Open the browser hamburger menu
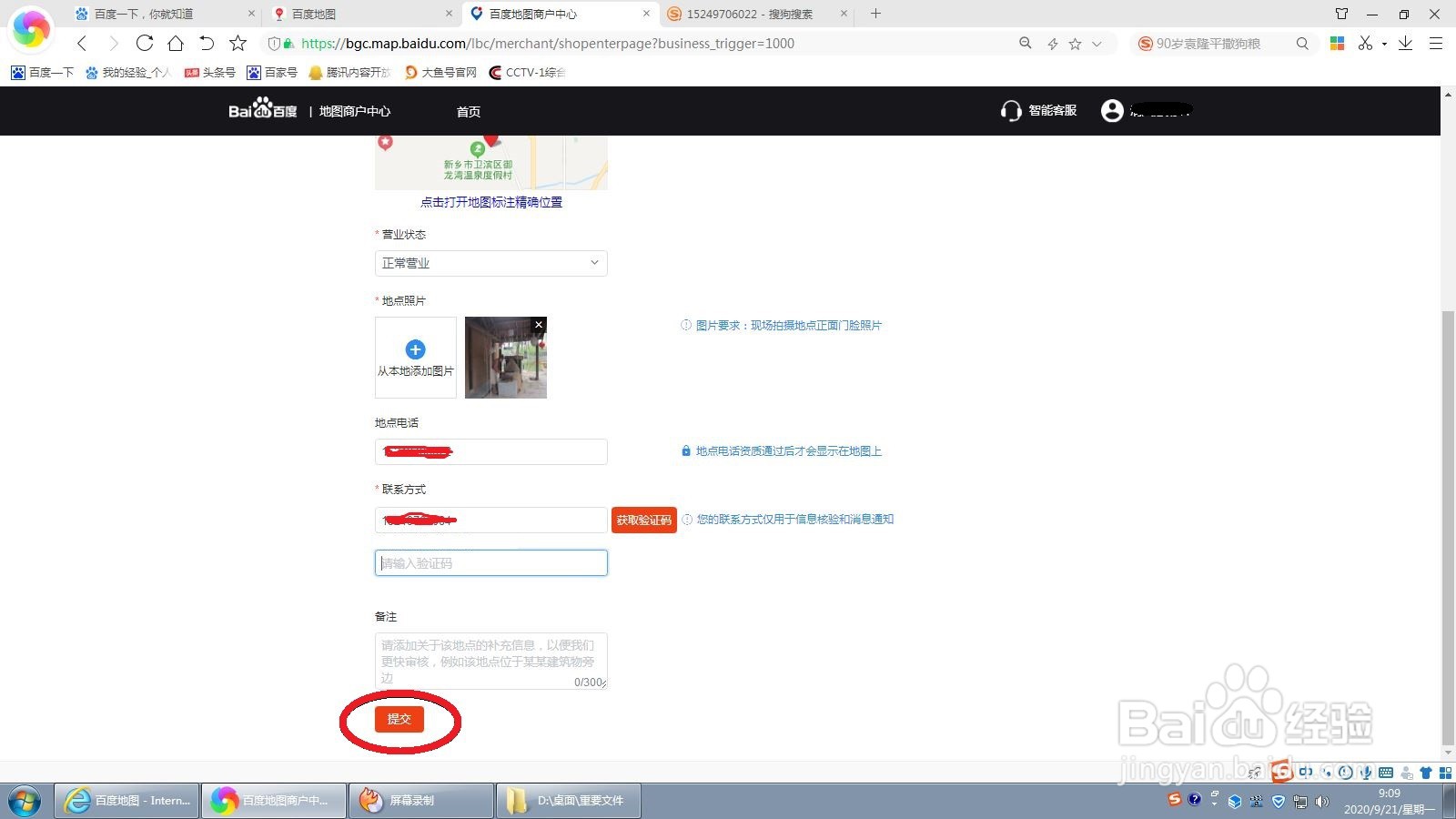 coord(1436,43)
